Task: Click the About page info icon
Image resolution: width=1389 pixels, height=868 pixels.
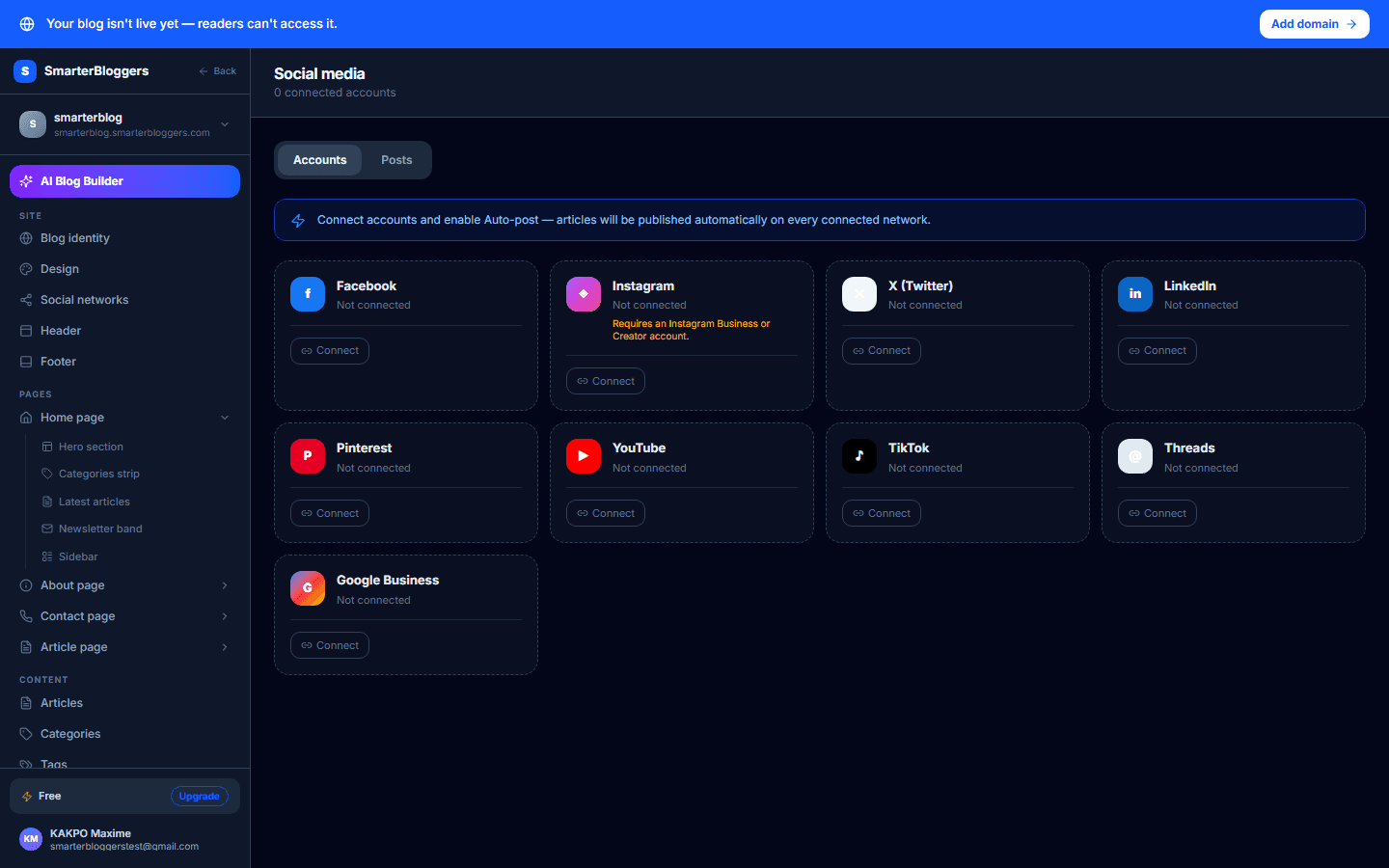Action: pos(26,585)
